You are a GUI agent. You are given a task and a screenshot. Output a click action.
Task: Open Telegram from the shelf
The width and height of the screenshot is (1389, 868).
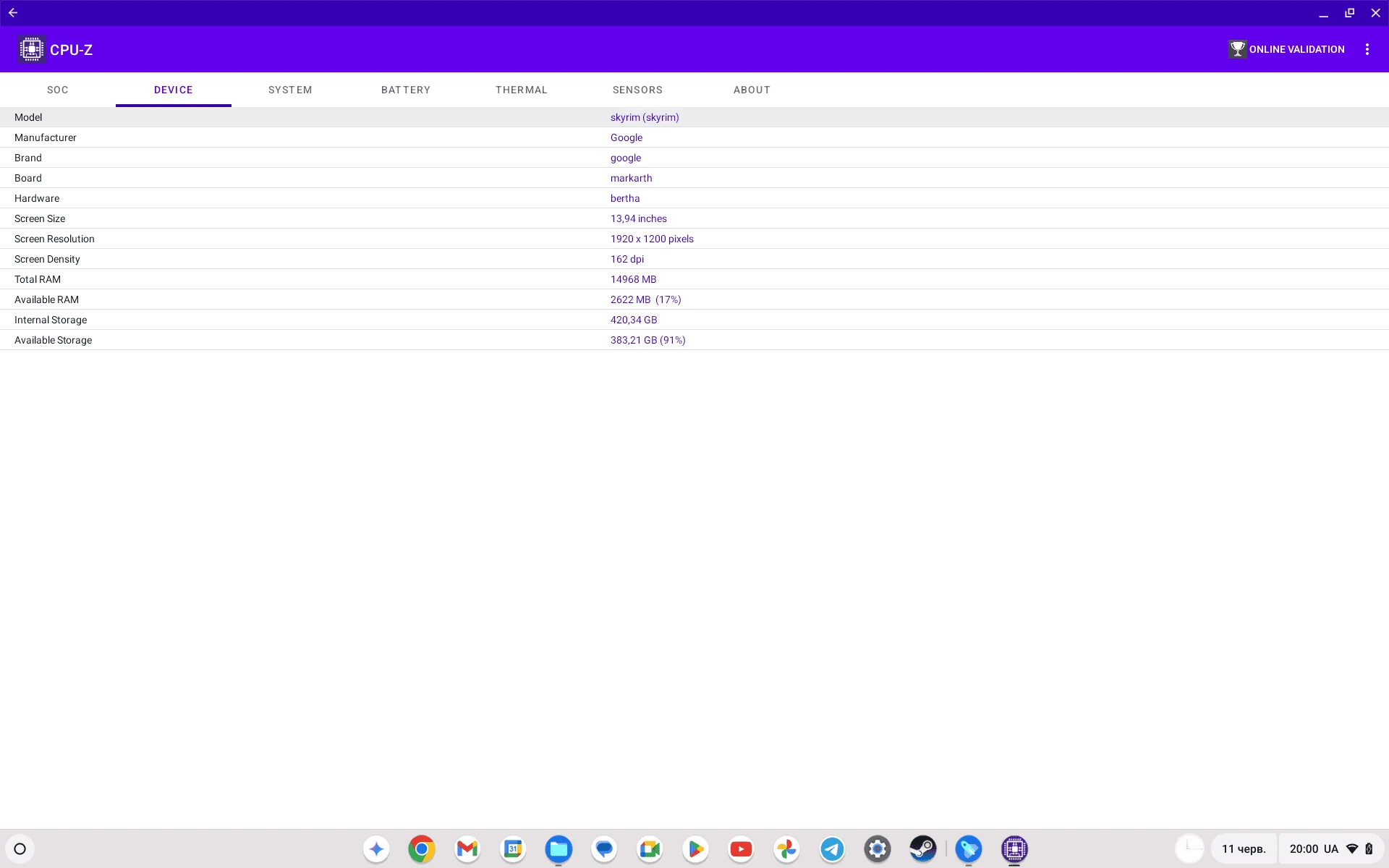[832, 848]
